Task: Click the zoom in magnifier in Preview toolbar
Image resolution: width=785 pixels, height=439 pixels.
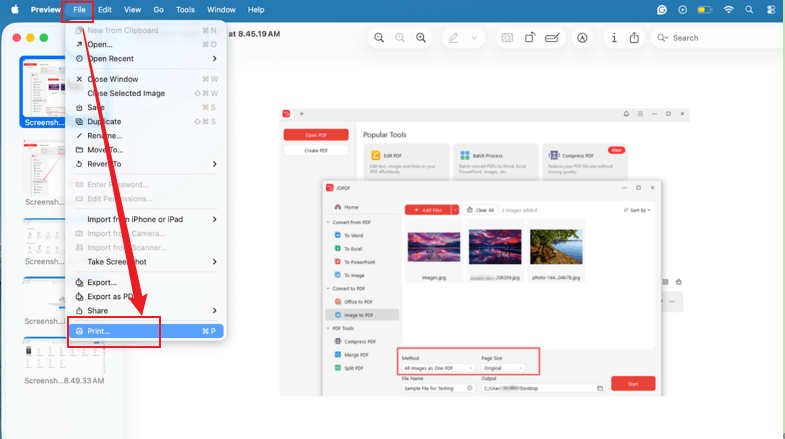Action: tap(421, 38)
